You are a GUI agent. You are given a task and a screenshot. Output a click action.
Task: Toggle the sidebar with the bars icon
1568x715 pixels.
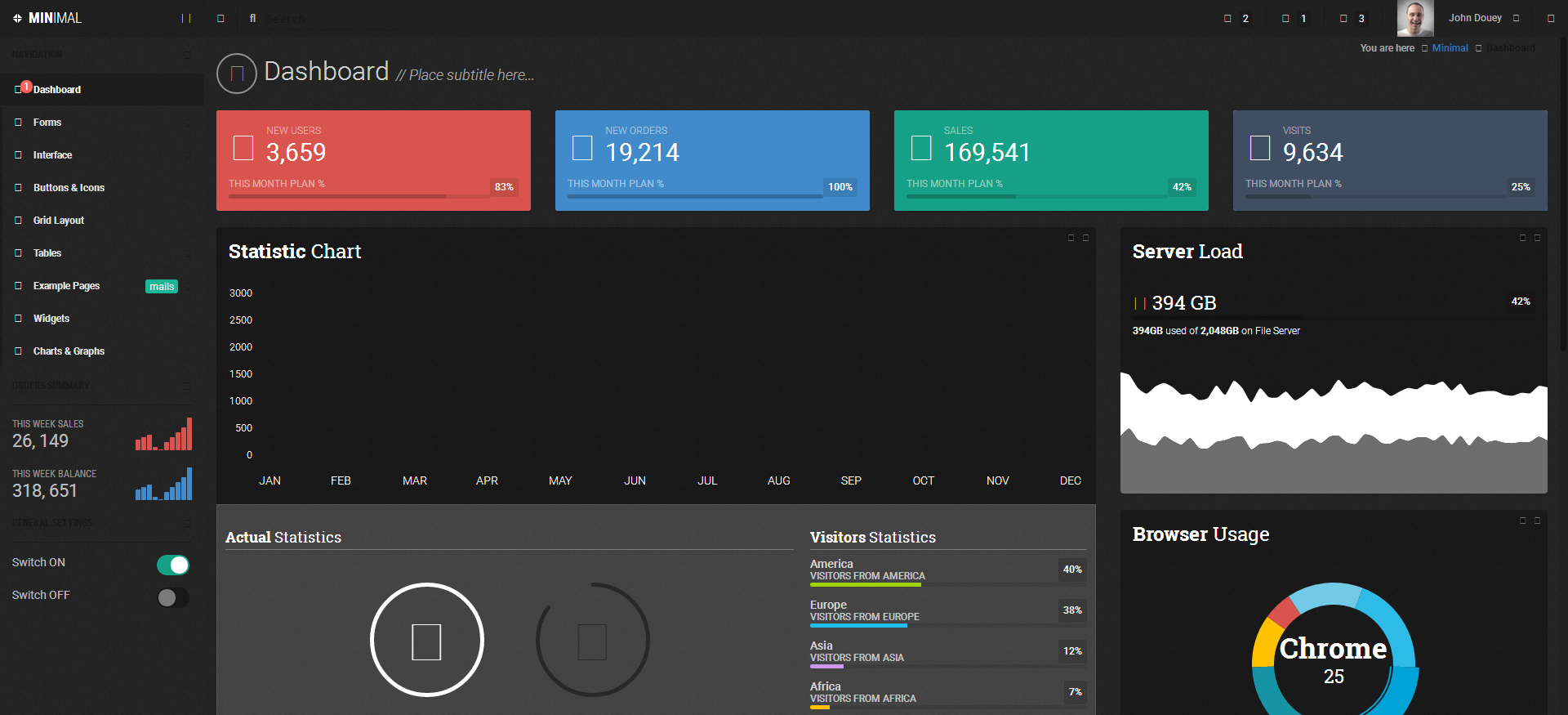186,18
